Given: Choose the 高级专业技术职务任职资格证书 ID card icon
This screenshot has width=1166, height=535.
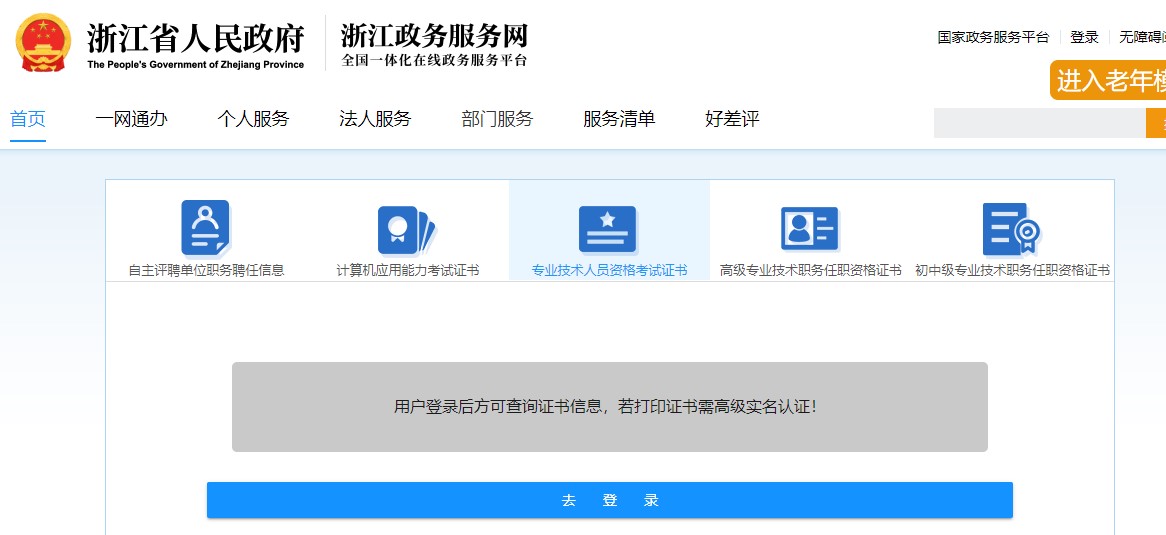Looking at the screenshot, I should tap(809, 229).
